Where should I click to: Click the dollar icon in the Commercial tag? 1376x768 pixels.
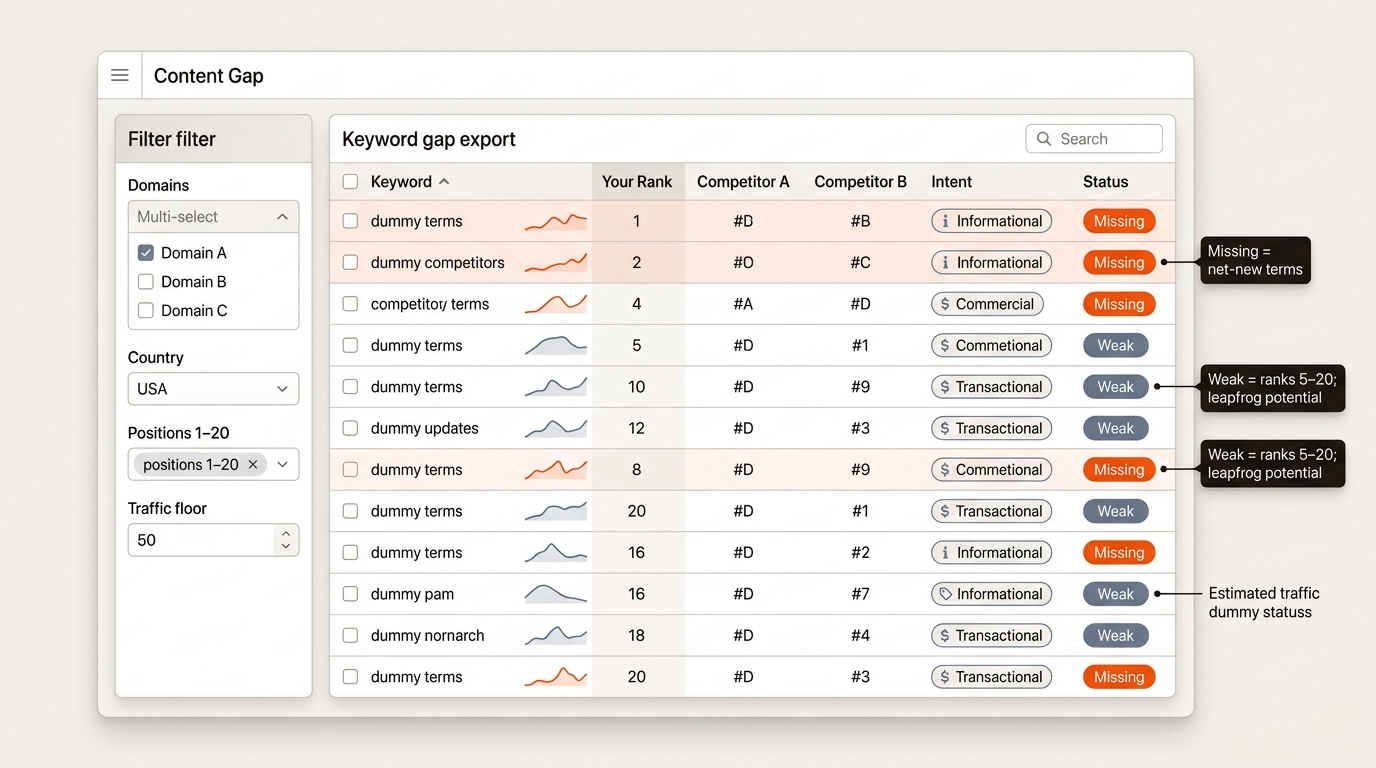point(945,304)
